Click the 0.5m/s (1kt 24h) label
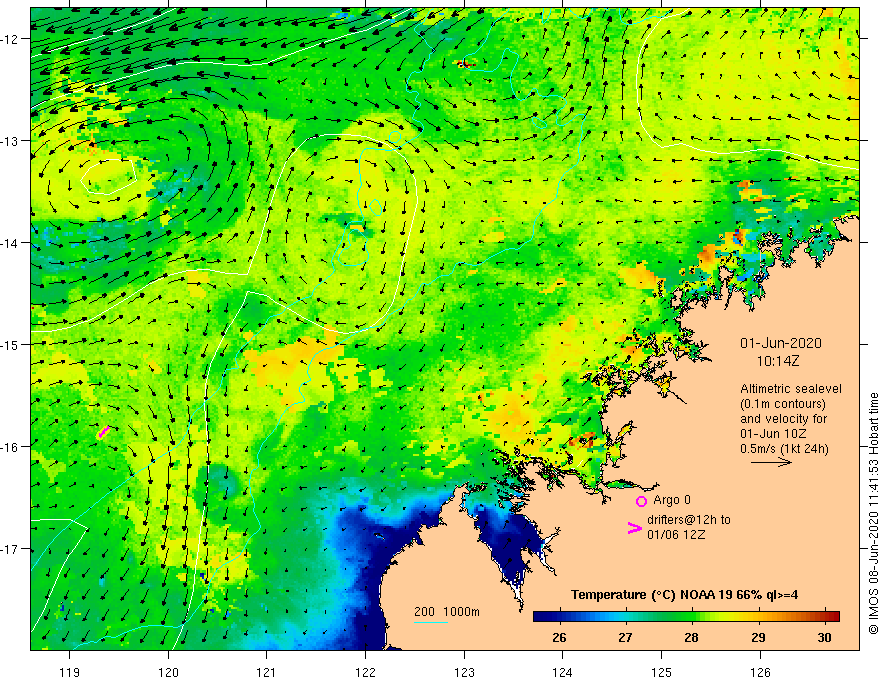This screenshot has height=680, width=880. (784, 448)
